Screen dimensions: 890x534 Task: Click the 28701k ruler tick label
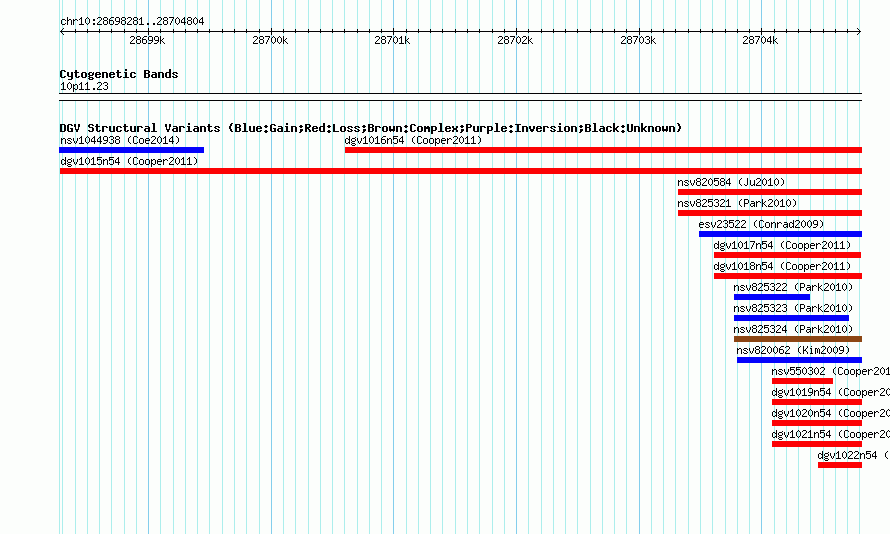pos(392,40)
